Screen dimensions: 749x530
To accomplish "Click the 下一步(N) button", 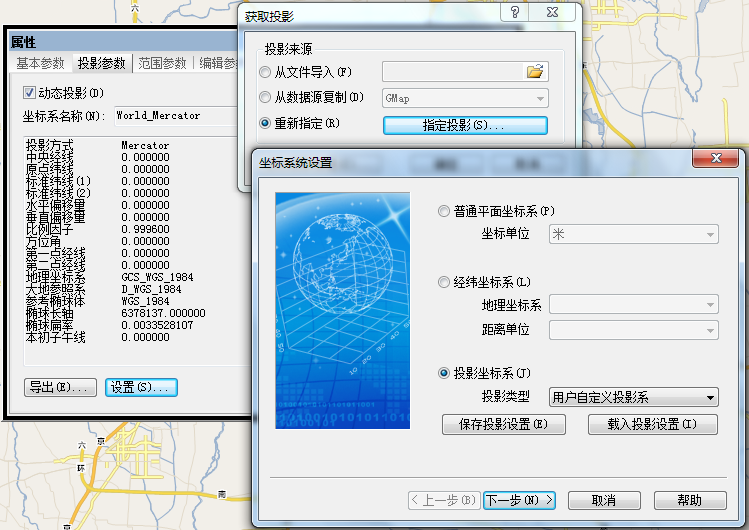I will (519, 500).
